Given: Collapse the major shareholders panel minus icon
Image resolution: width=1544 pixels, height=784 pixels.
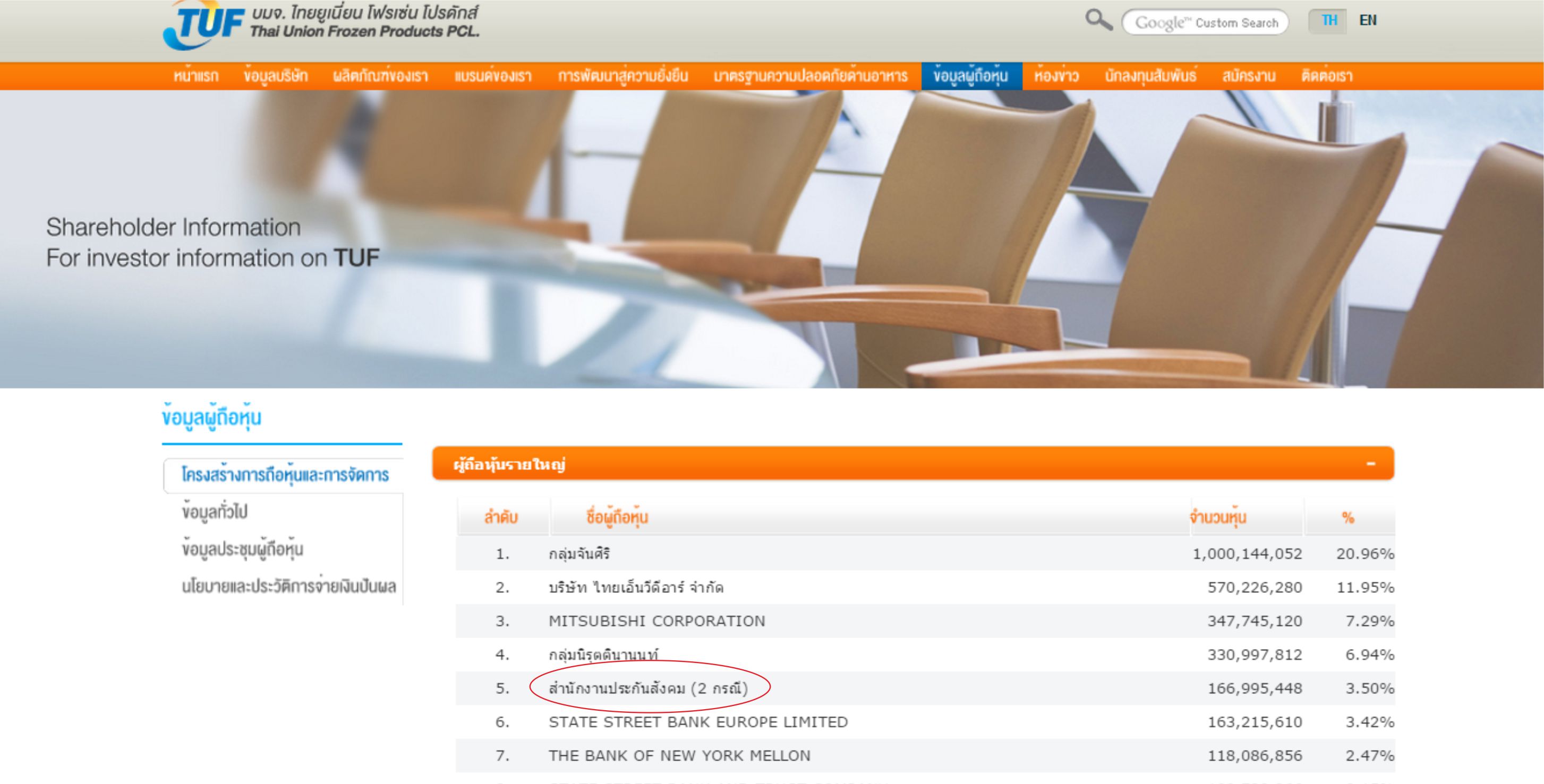Looking at the screenshot, I should click(x=1370, y=464).
